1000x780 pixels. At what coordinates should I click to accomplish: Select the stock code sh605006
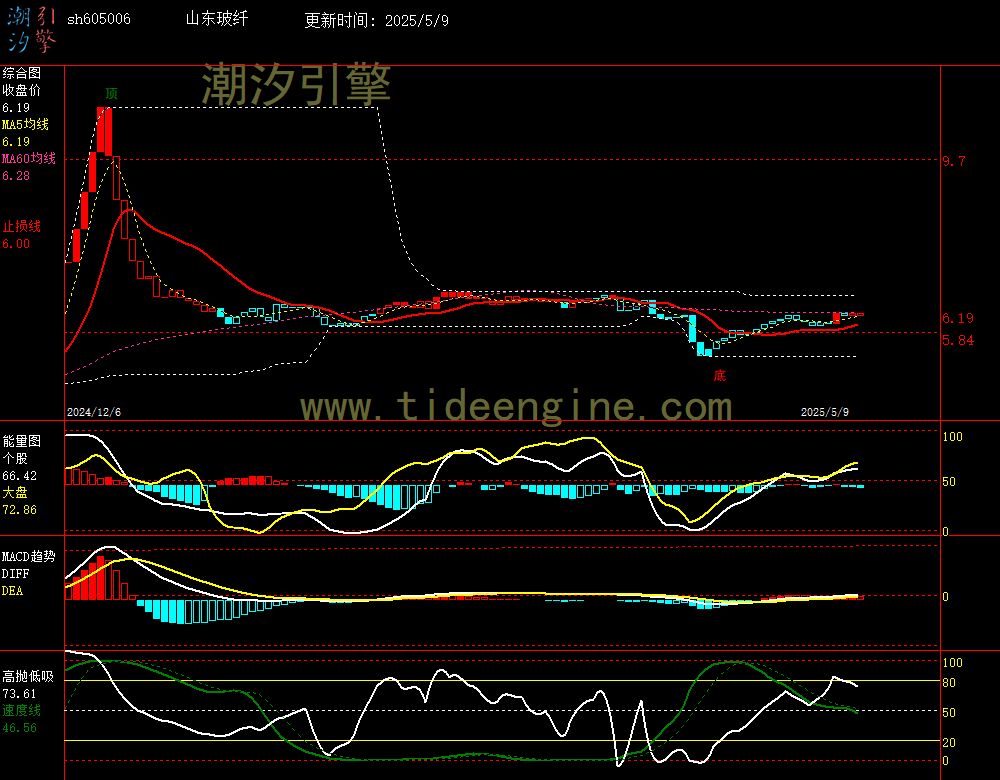click(x=99, y=19)
